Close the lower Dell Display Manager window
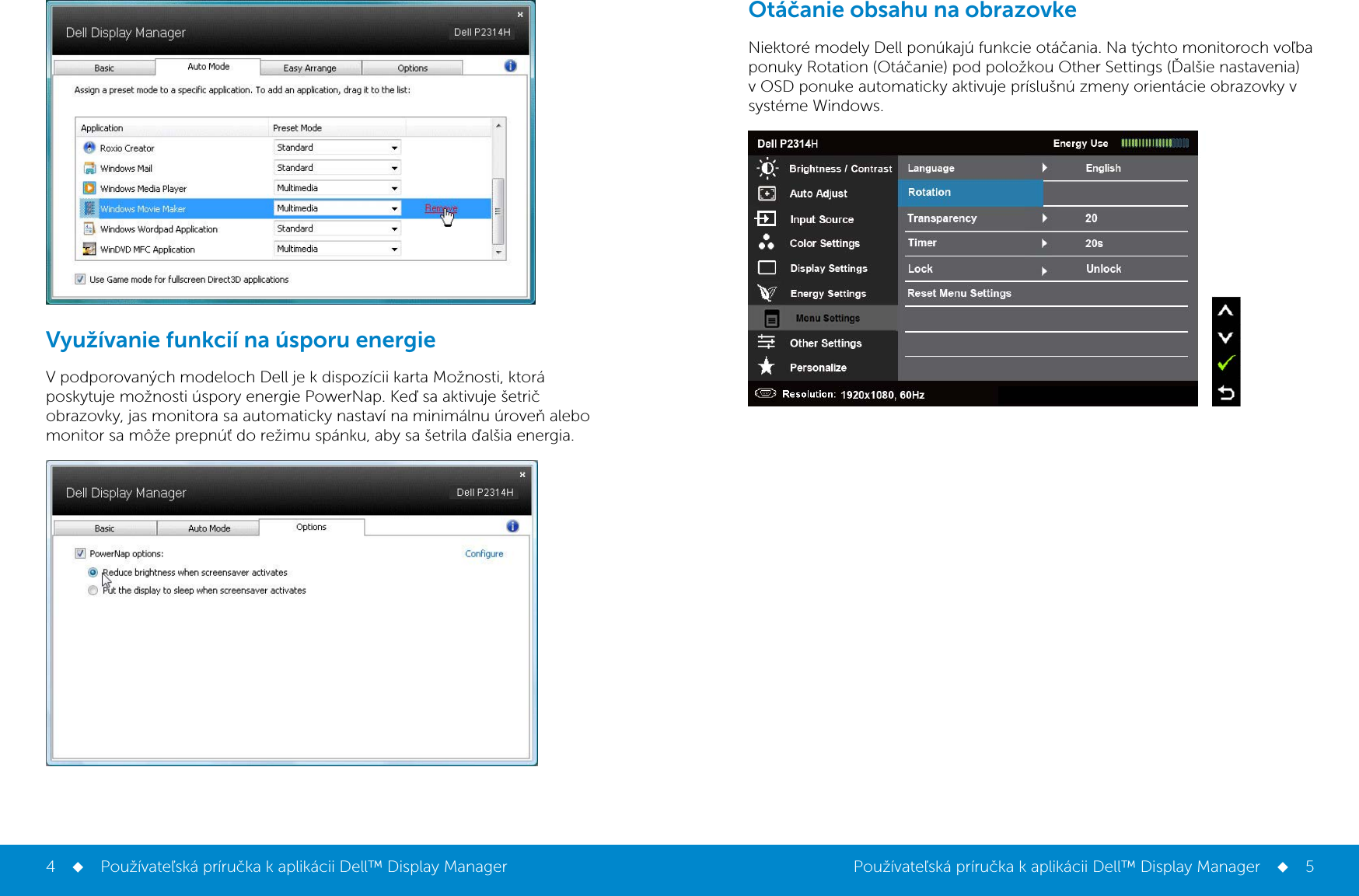 point(522,474)
